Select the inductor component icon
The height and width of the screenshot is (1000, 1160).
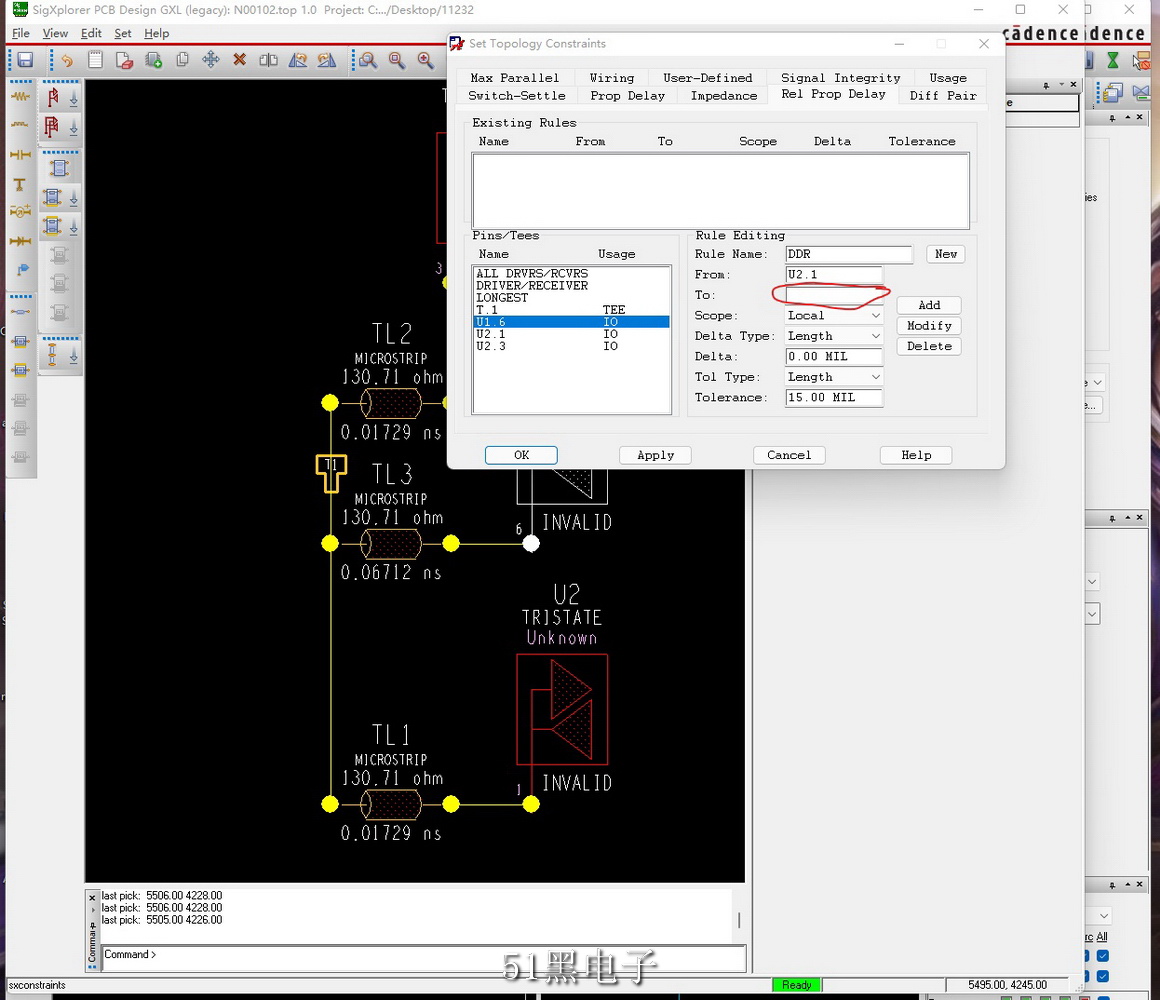tap(21, 125)
